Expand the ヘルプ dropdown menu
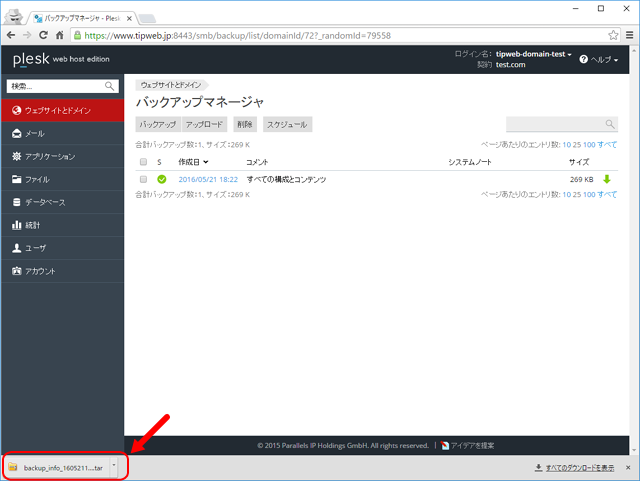This screenshot has width=640, height=481. tap(604, 60)
